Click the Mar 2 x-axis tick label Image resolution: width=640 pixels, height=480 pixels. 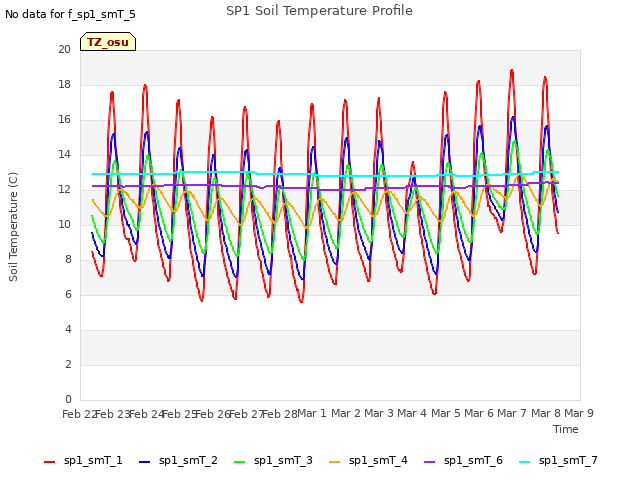click(x=345, y=413)
